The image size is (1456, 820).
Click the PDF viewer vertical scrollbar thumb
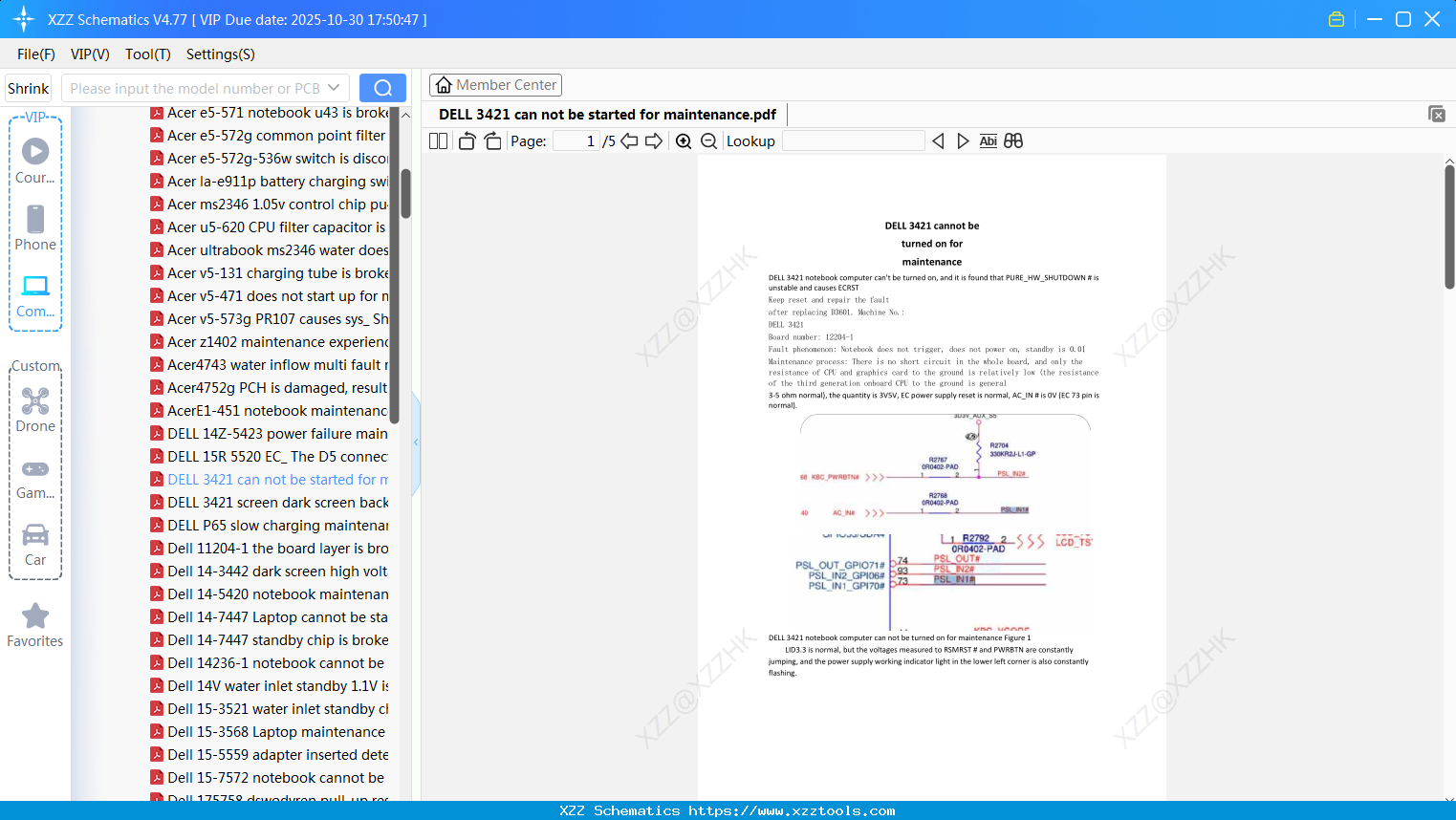coord(1449,227)
